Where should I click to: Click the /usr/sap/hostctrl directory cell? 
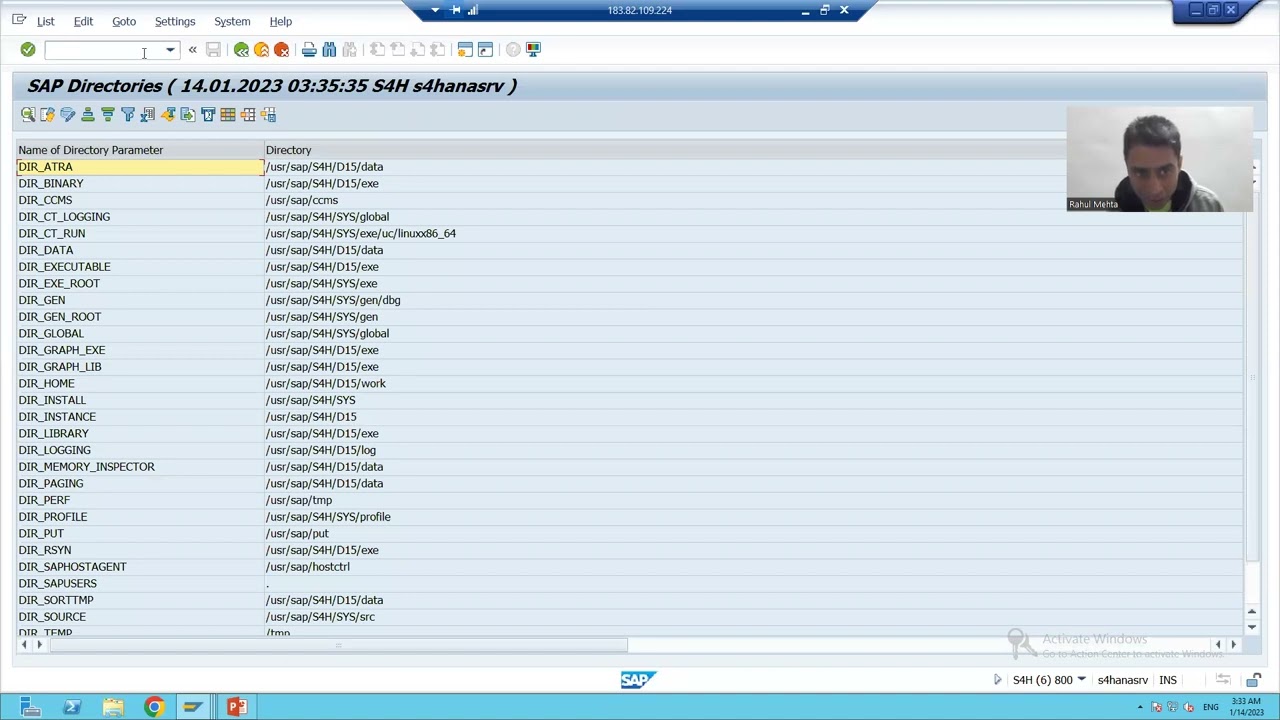tap(307, 567)
